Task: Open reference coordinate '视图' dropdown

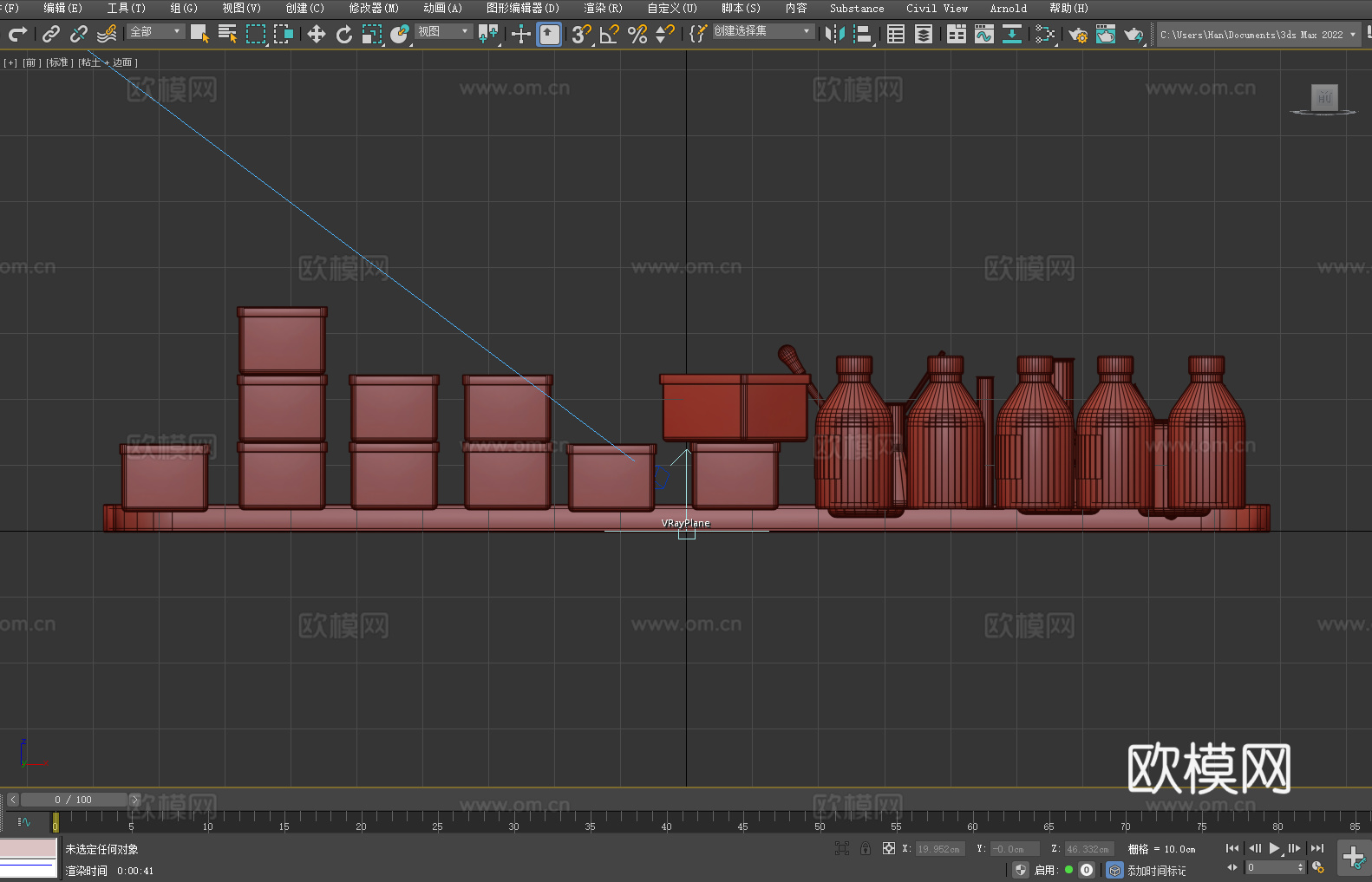Action: 444,31
